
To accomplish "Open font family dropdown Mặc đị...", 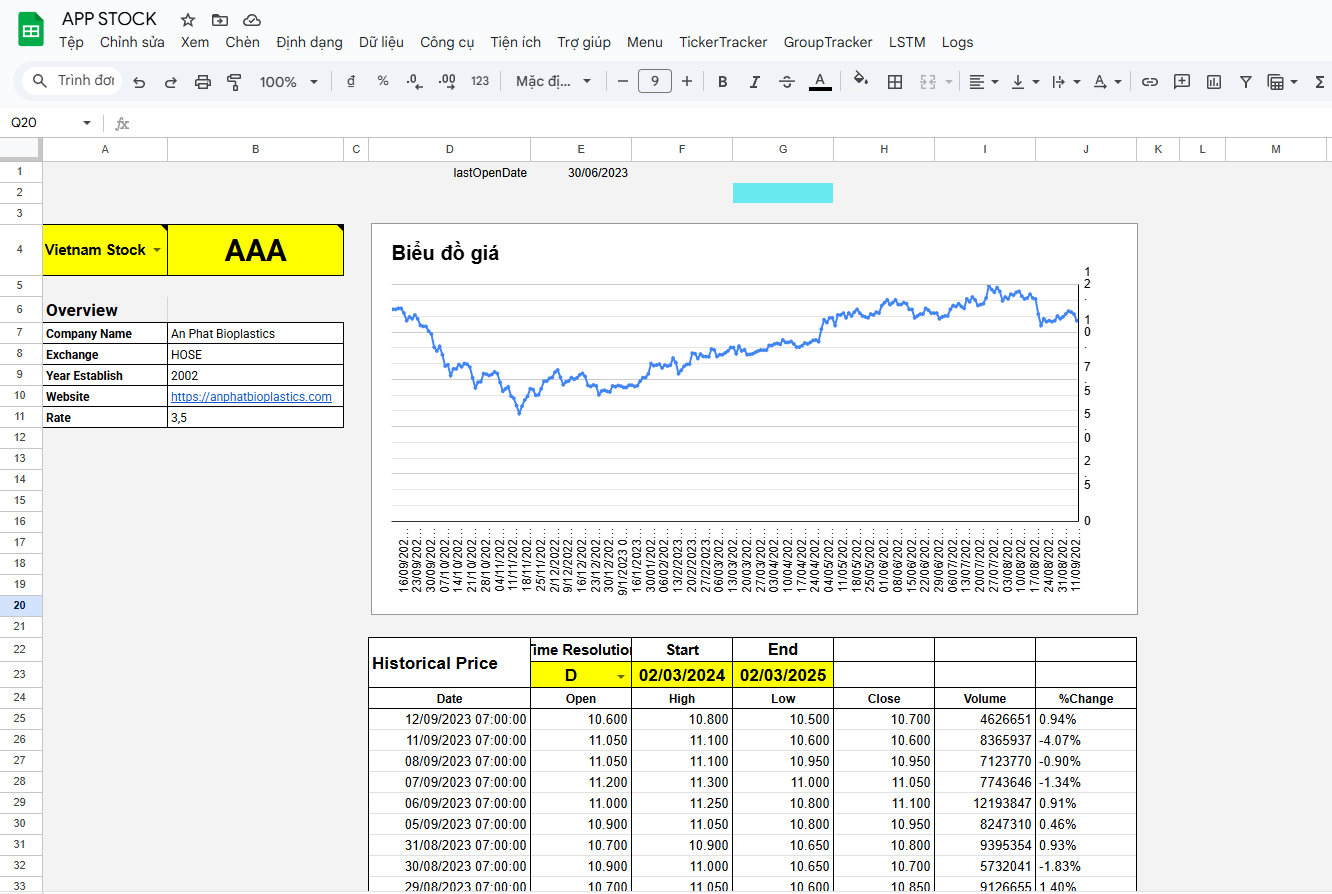I will [x=554, y=81].
